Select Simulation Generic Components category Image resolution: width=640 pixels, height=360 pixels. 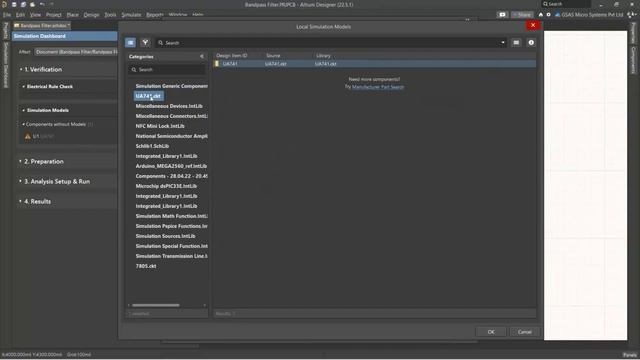coord(171,86)
